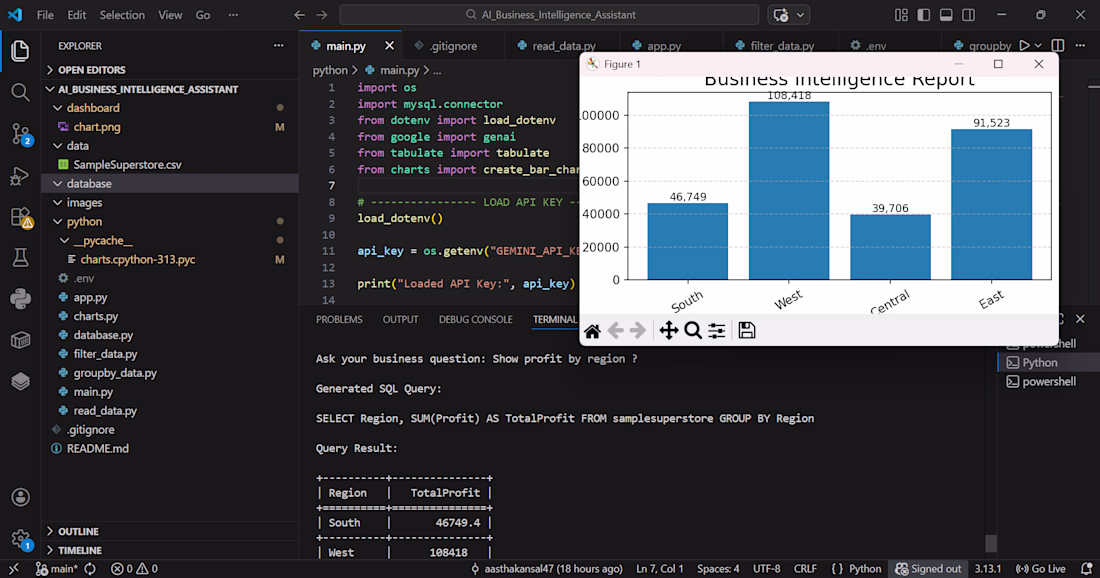The height and width of the screenshot is (578, 1100).
Task: Click the terminal vertical scrollbar thumb
Action: [x=991, y=543]
